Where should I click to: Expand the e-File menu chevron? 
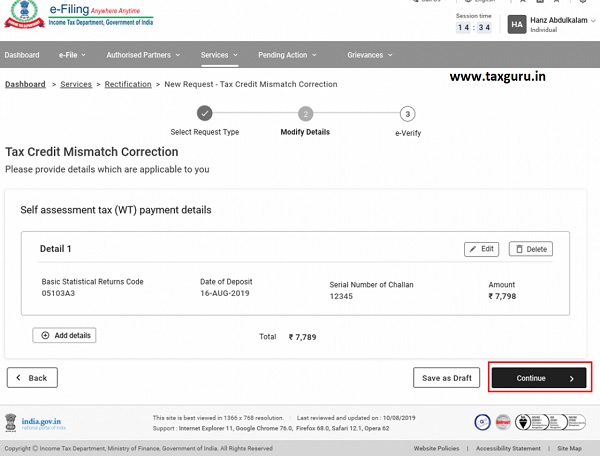coord(83,55)
